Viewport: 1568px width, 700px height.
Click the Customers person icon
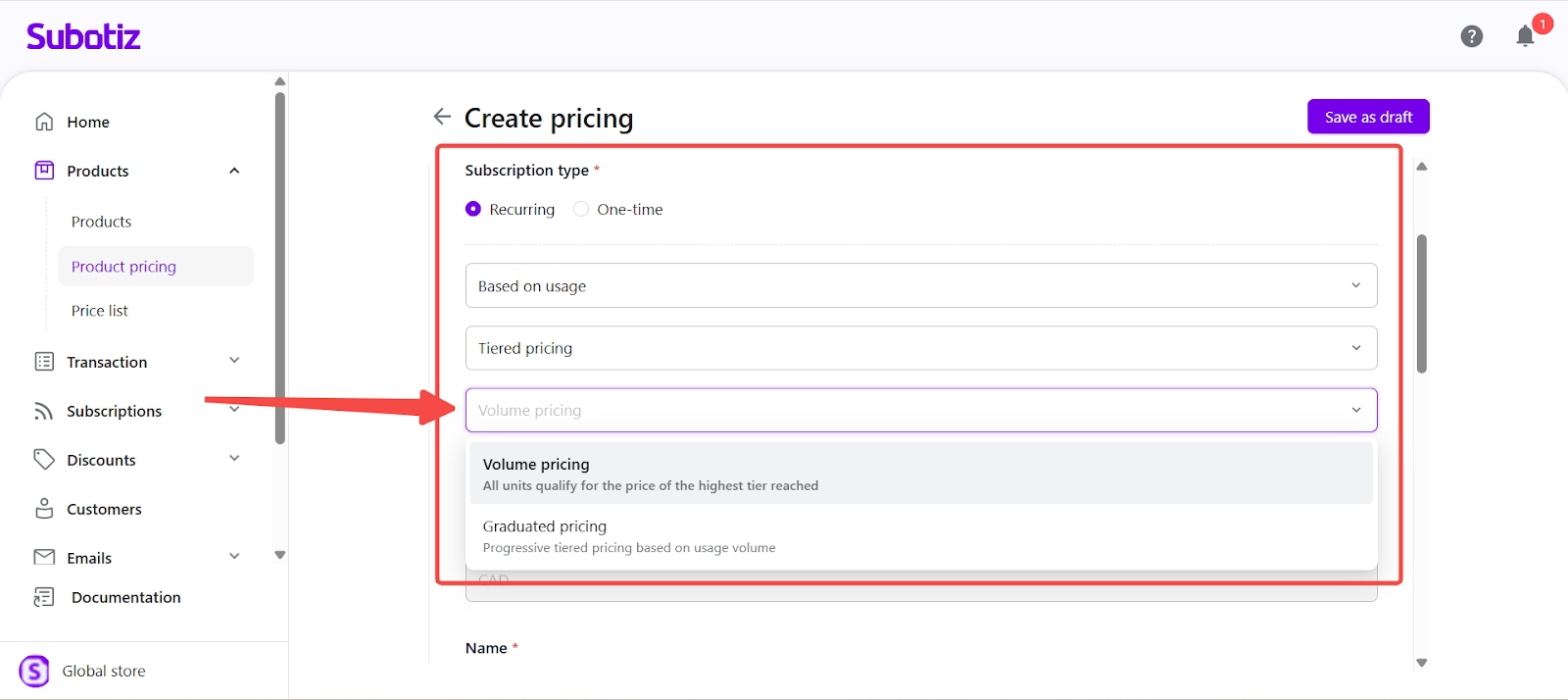[x=44, y=509]
